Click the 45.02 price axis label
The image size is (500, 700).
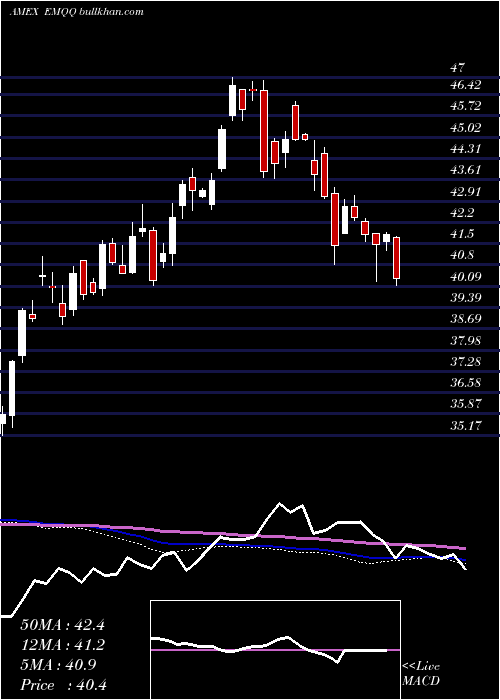466,128
